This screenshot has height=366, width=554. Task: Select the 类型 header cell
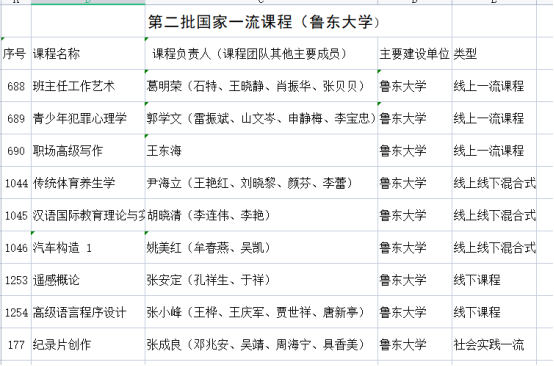[494, 54]
